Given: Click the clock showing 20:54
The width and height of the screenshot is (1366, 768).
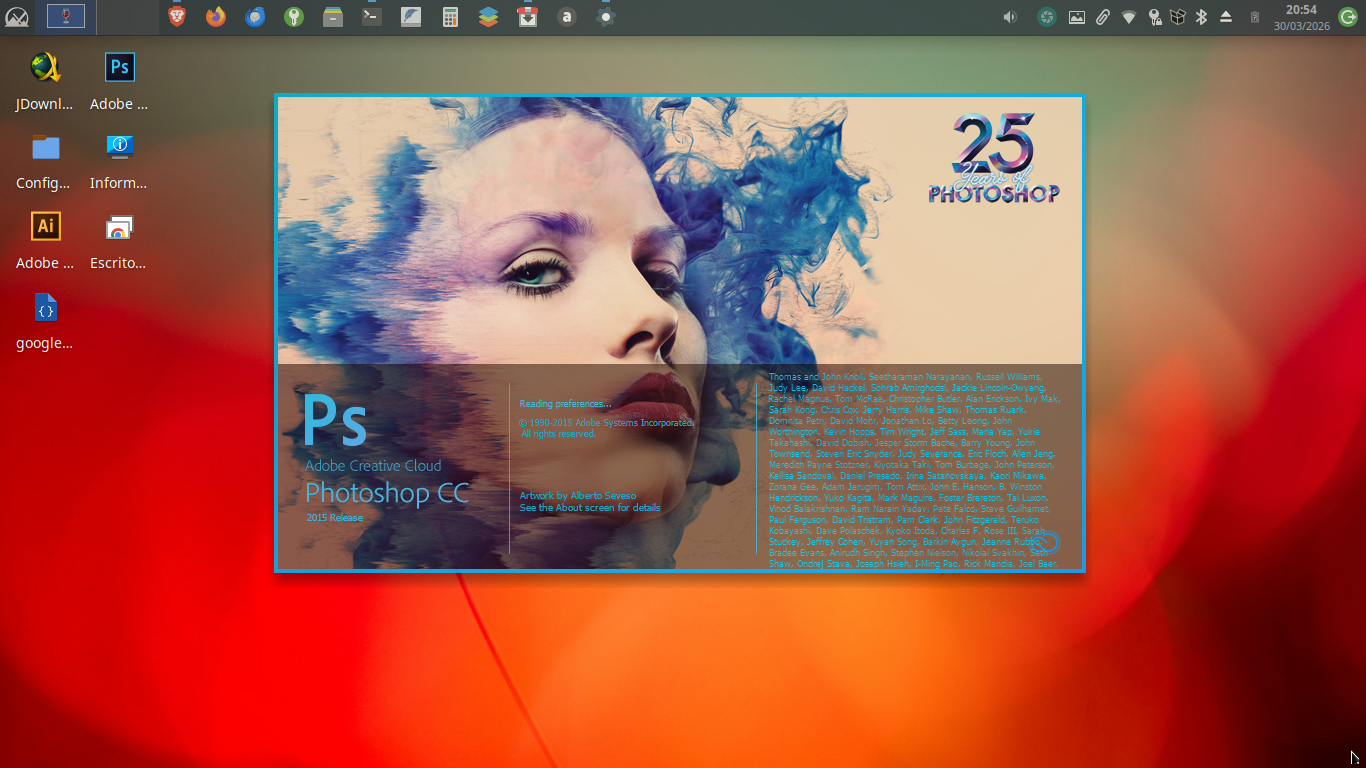Looking at the screenshot, I should (1301, 17).
